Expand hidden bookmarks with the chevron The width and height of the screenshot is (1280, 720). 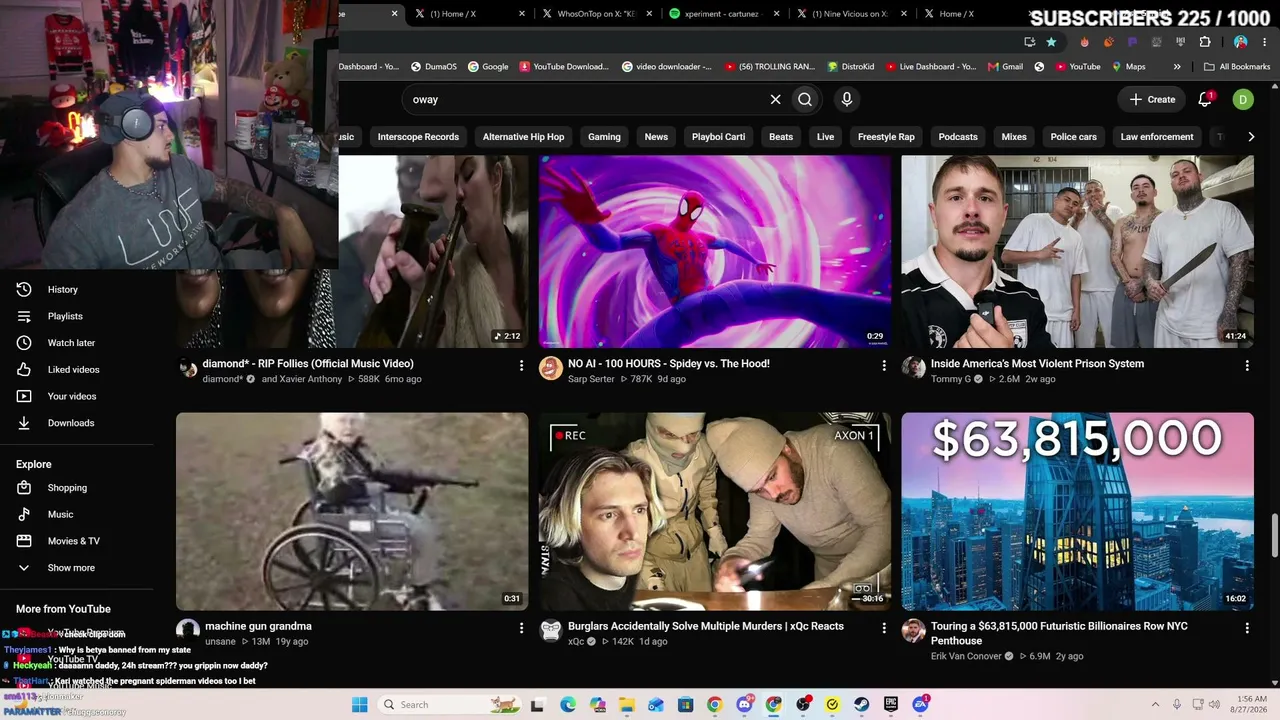[x=1177, y=67]
